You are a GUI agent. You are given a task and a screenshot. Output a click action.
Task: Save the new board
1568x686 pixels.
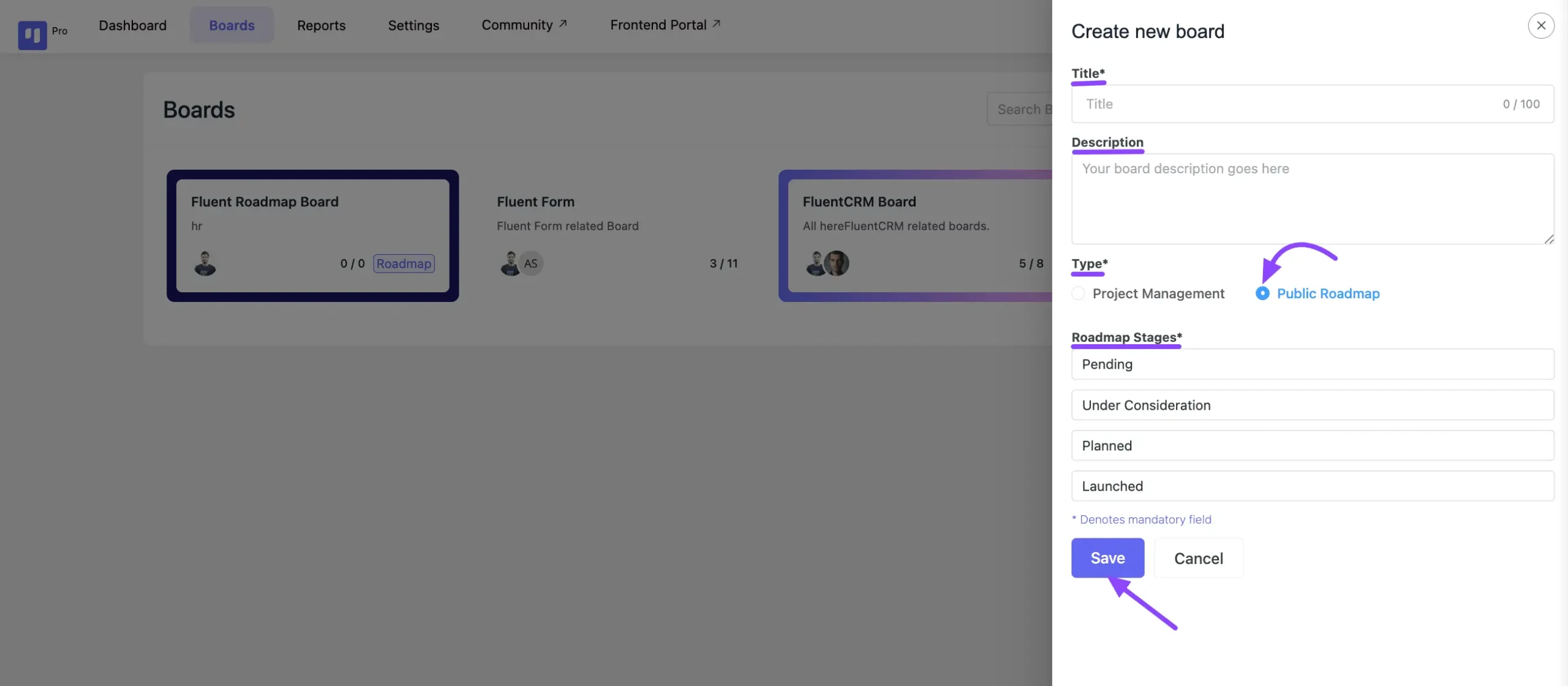pyautogui.click(x=1107, y=558)
